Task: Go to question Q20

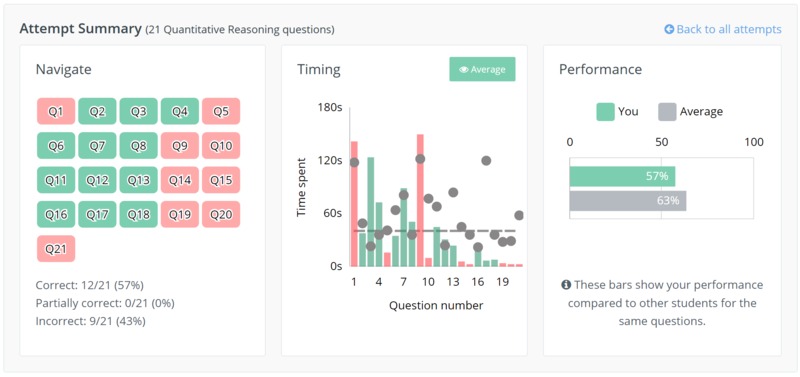Action: tap(221, 214)
